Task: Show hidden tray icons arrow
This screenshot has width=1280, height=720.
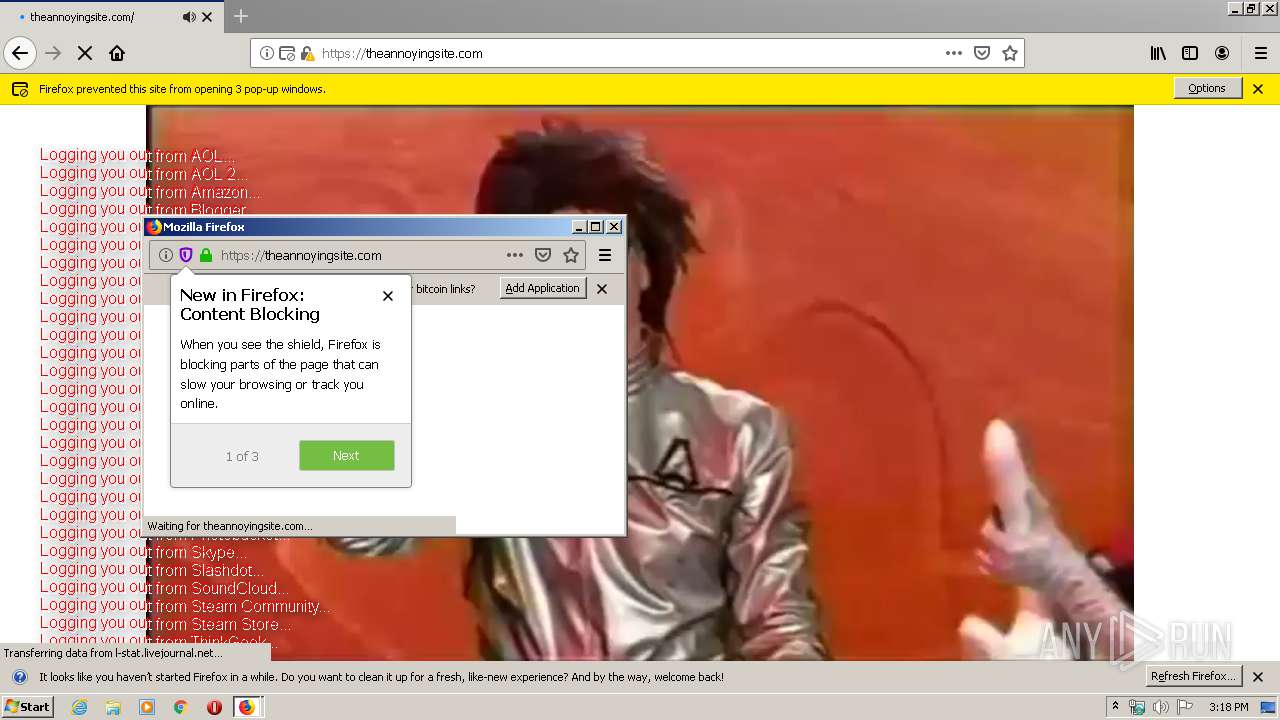Action: 1115,707
